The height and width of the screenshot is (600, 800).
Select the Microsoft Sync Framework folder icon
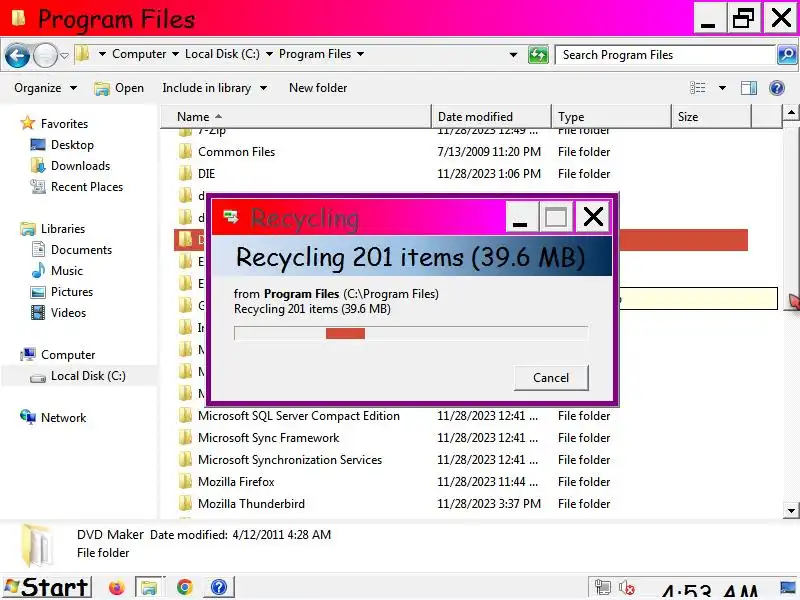click(x=186, y=438)
